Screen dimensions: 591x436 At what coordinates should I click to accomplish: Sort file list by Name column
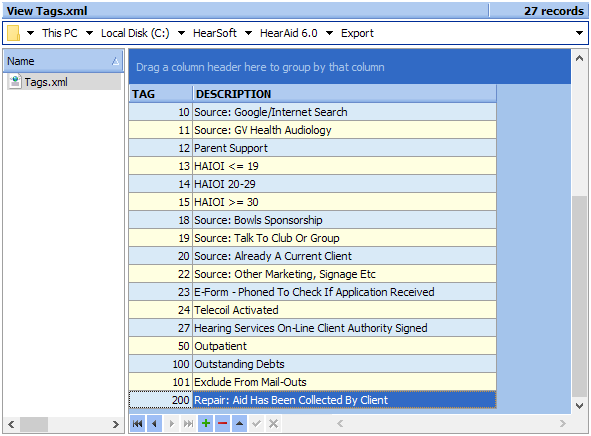[63, 61]
